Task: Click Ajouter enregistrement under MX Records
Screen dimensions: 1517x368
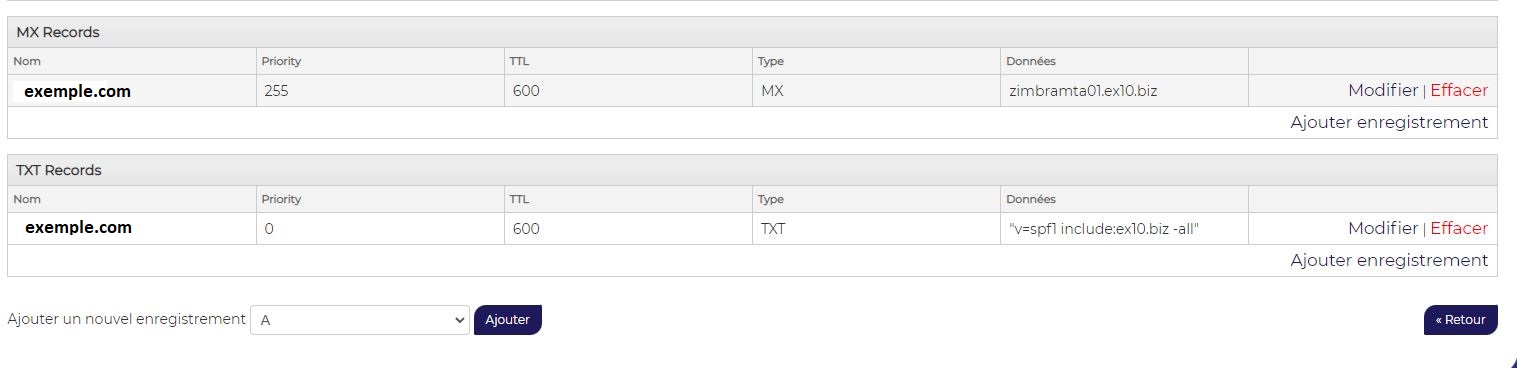Action: click(1389, 123)
